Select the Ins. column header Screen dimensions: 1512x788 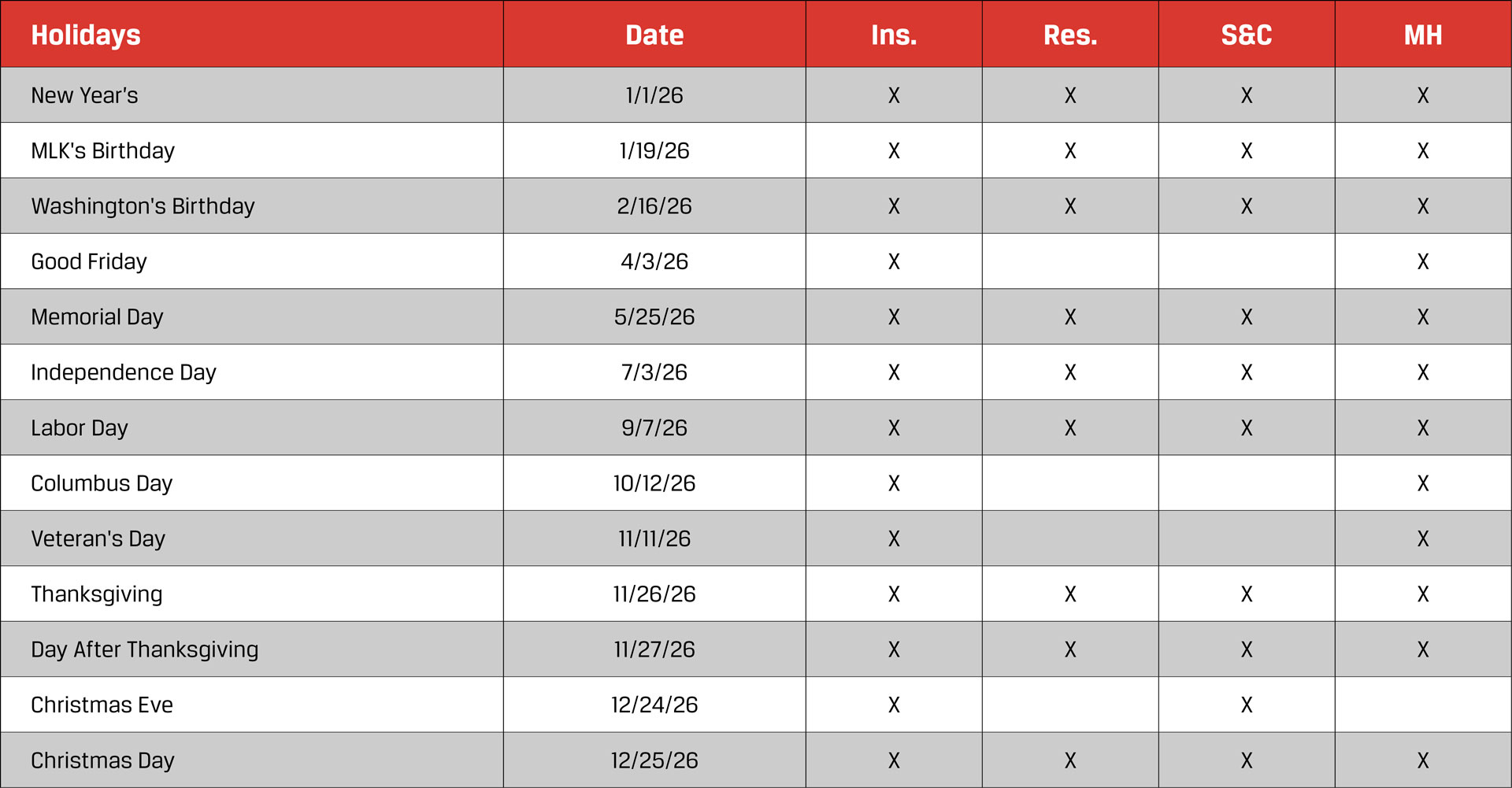[894, 35]
